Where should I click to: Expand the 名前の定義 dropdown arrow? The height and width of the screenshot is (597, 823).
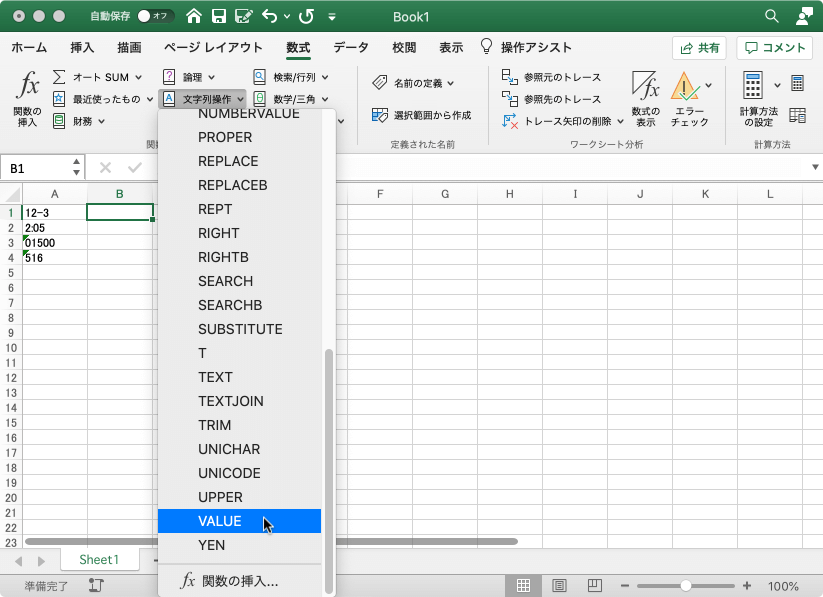[450, 83]
